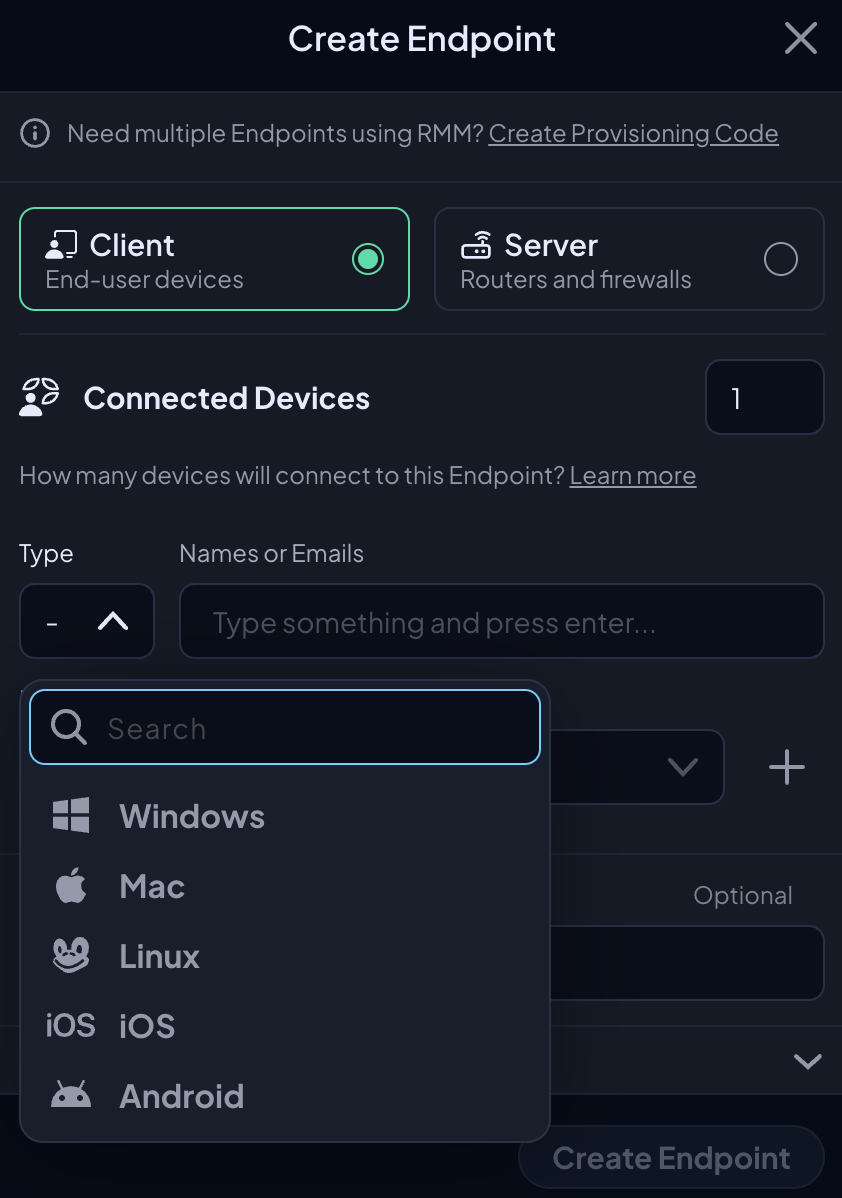Click the plus icon to add row

pos(786,766)
